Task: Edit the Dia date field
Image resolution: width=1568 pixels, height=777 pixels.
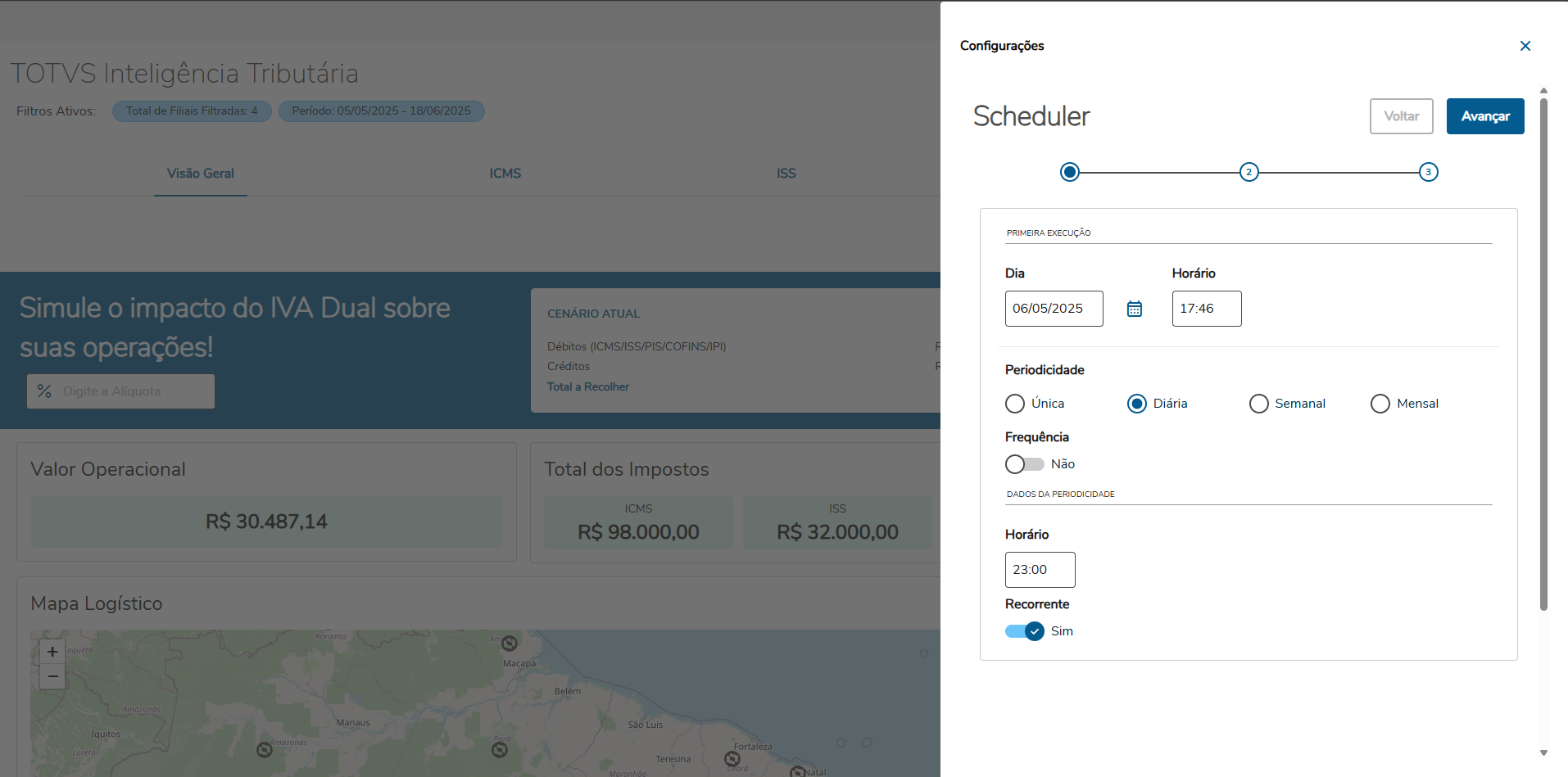Action: (1054, 309)
